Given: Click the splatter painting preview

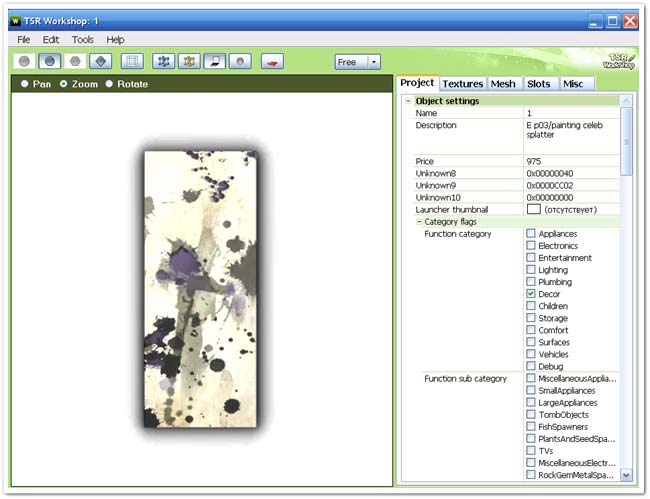Looking at the screenshot, I should click(200, 289).
